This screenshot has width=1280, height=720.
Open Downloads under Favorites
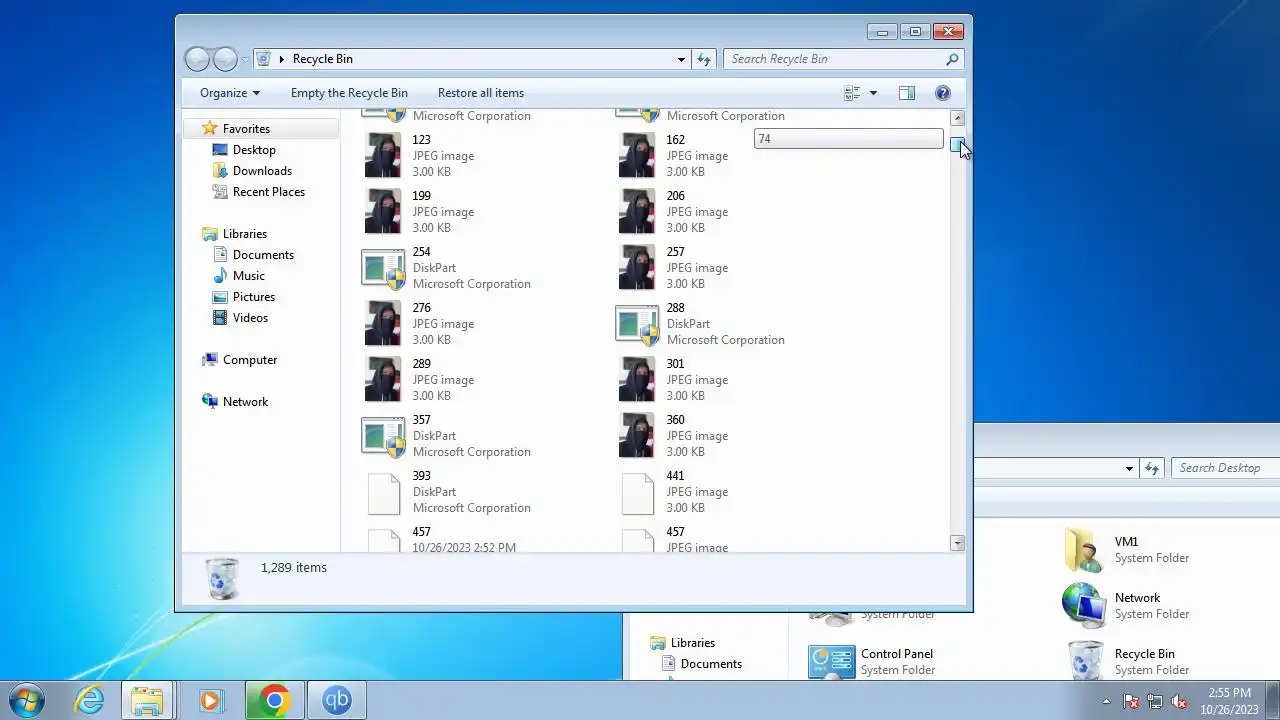[x=262, y=171]
